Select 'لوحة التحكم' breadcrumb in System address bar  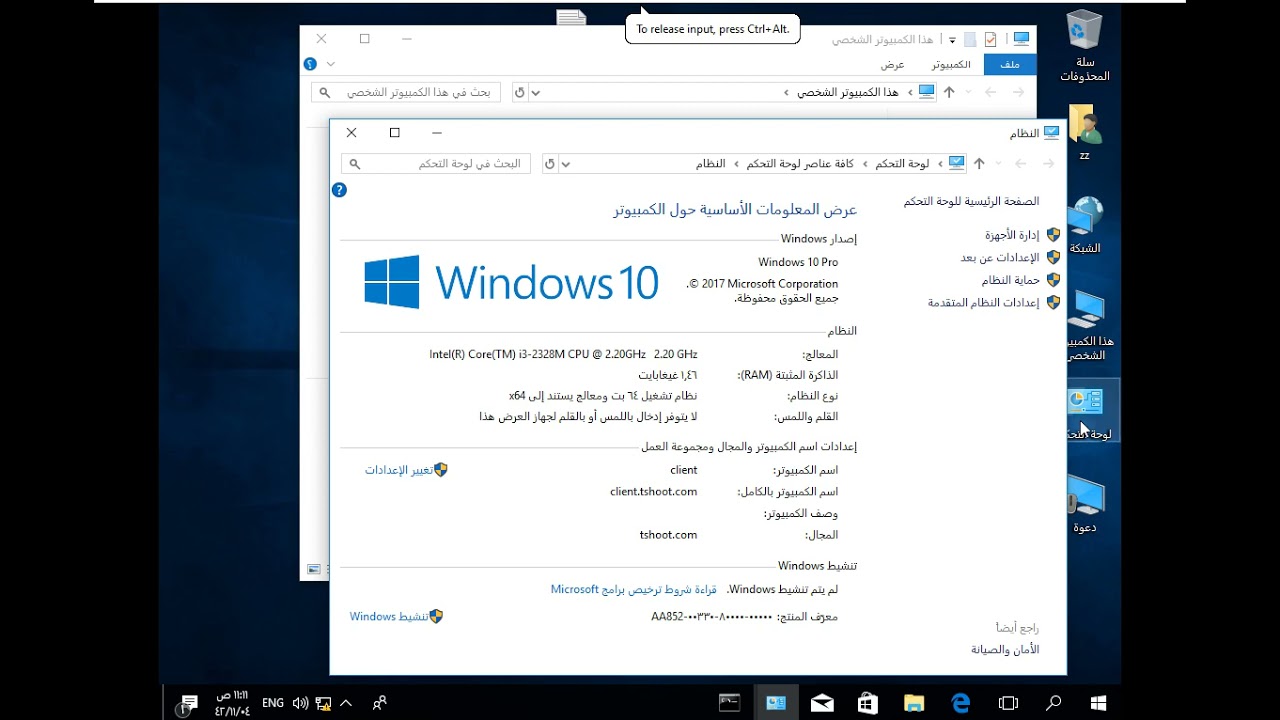click(902, 164)
